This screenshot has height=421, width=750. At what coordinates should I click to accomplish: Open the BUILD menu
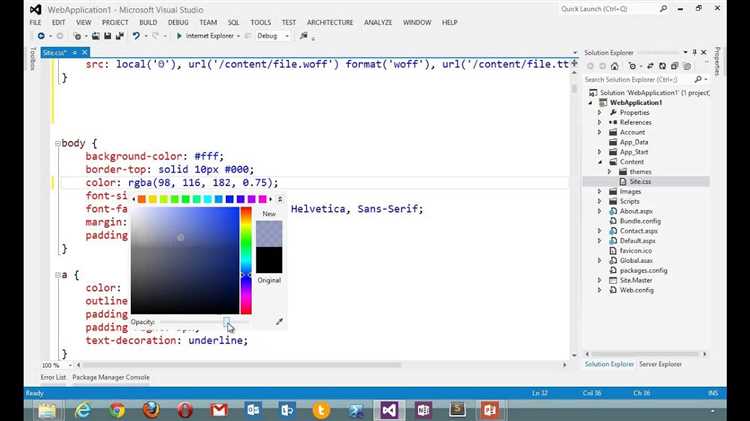point(148,22)
